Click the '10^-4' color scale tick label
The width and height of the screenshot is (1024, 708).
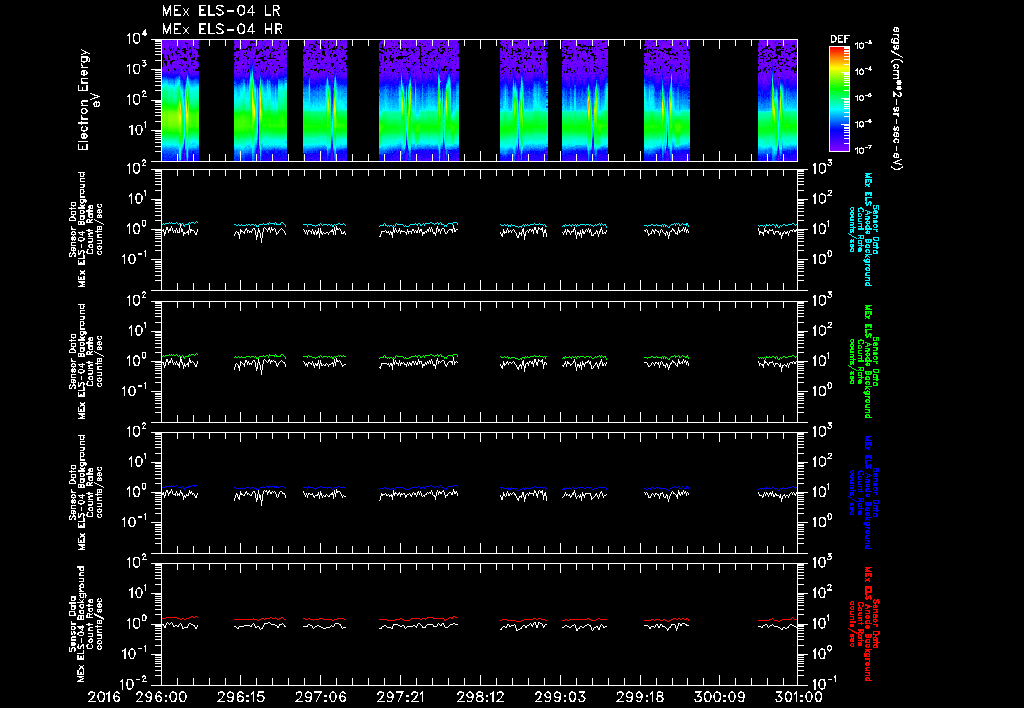(863, 72)
